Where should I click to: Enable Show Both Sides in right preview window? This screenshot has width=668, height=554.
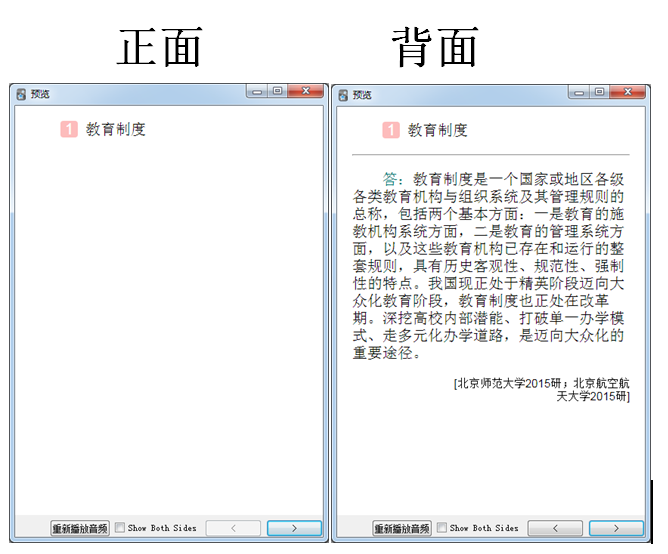(442, 528)
